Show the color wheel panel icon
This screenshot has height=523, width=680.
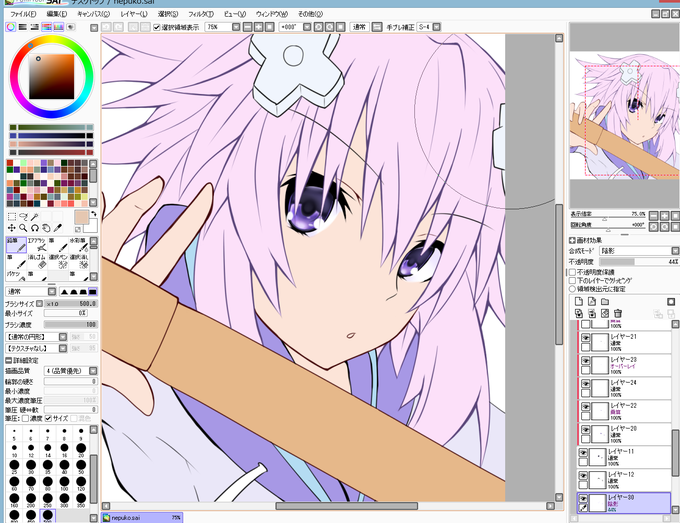11,27
